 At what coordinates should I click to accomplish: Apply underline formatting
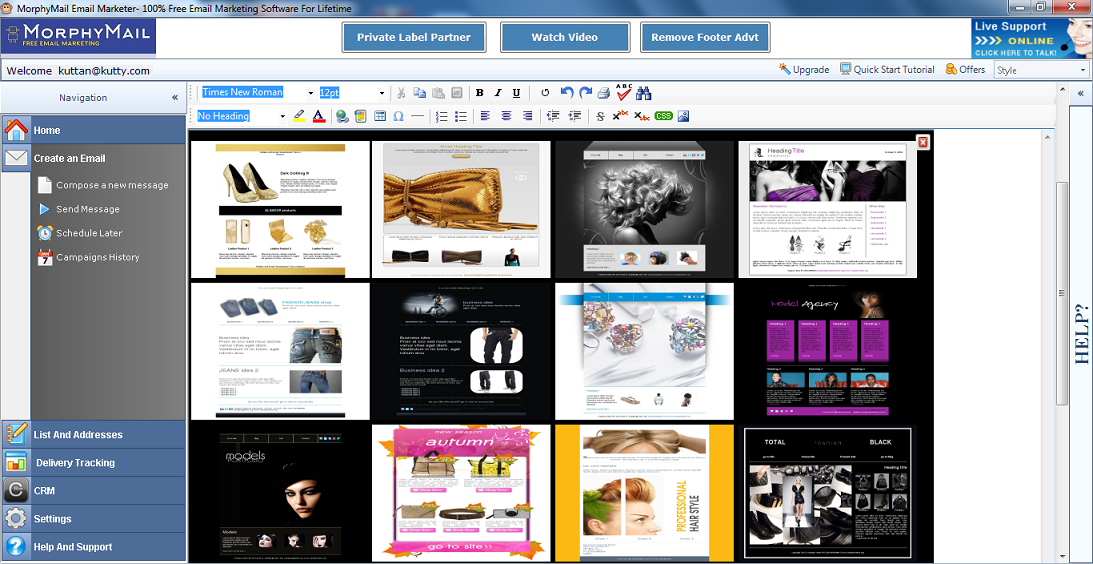(517, 93)
